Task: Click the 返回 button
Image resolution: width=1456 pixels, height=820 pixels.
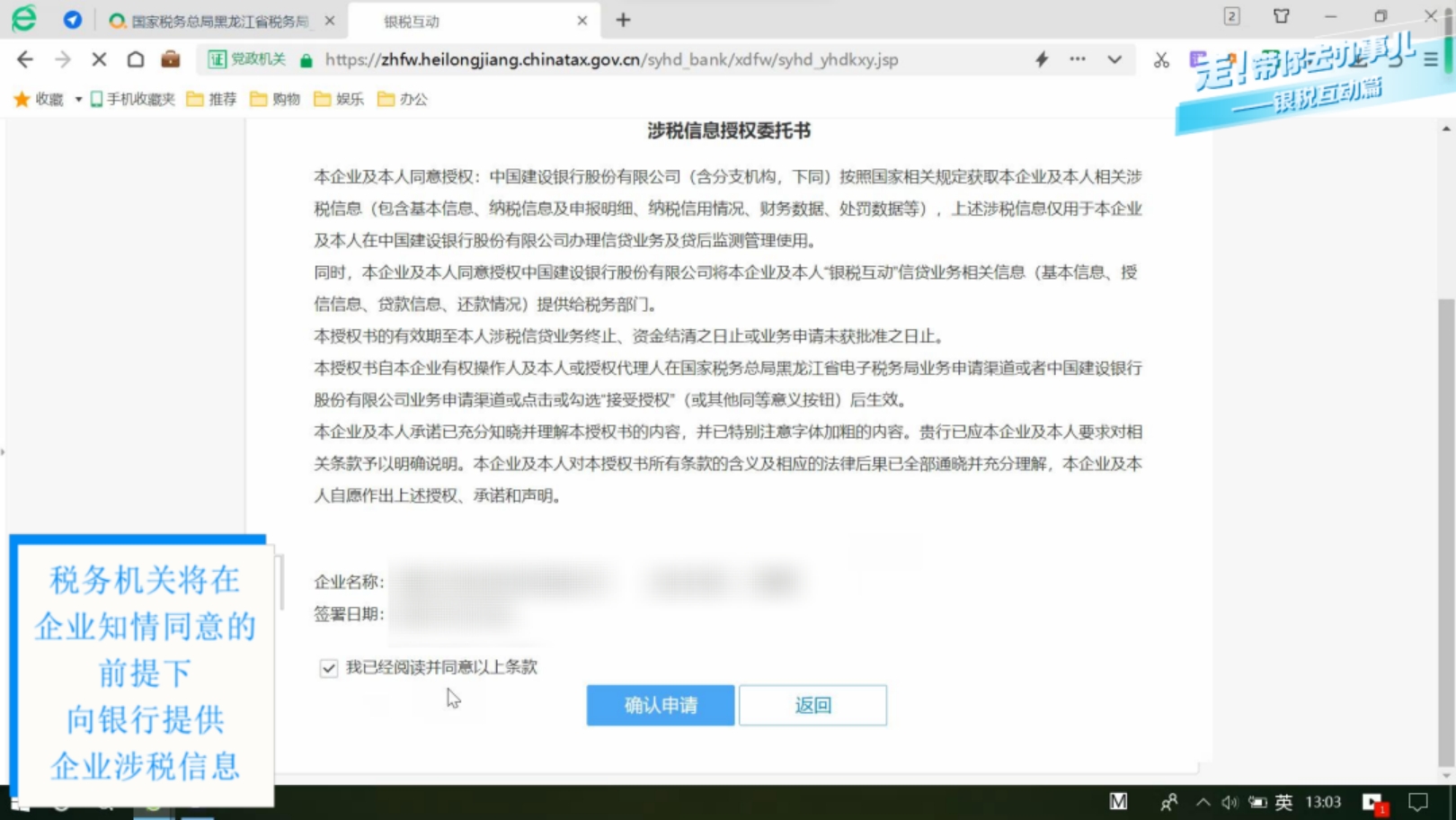Action: tap(812, 705)
